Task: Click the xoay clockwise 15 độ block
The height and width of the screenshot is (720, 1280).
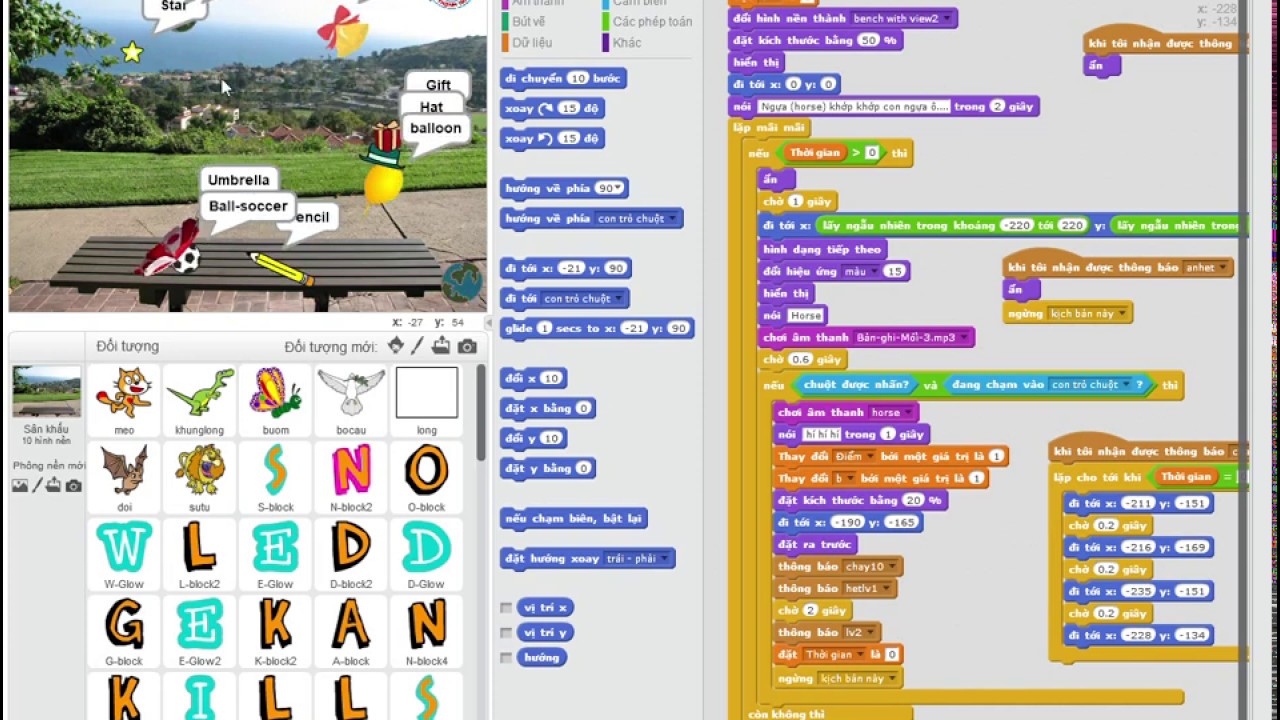Action: point(552,108)
